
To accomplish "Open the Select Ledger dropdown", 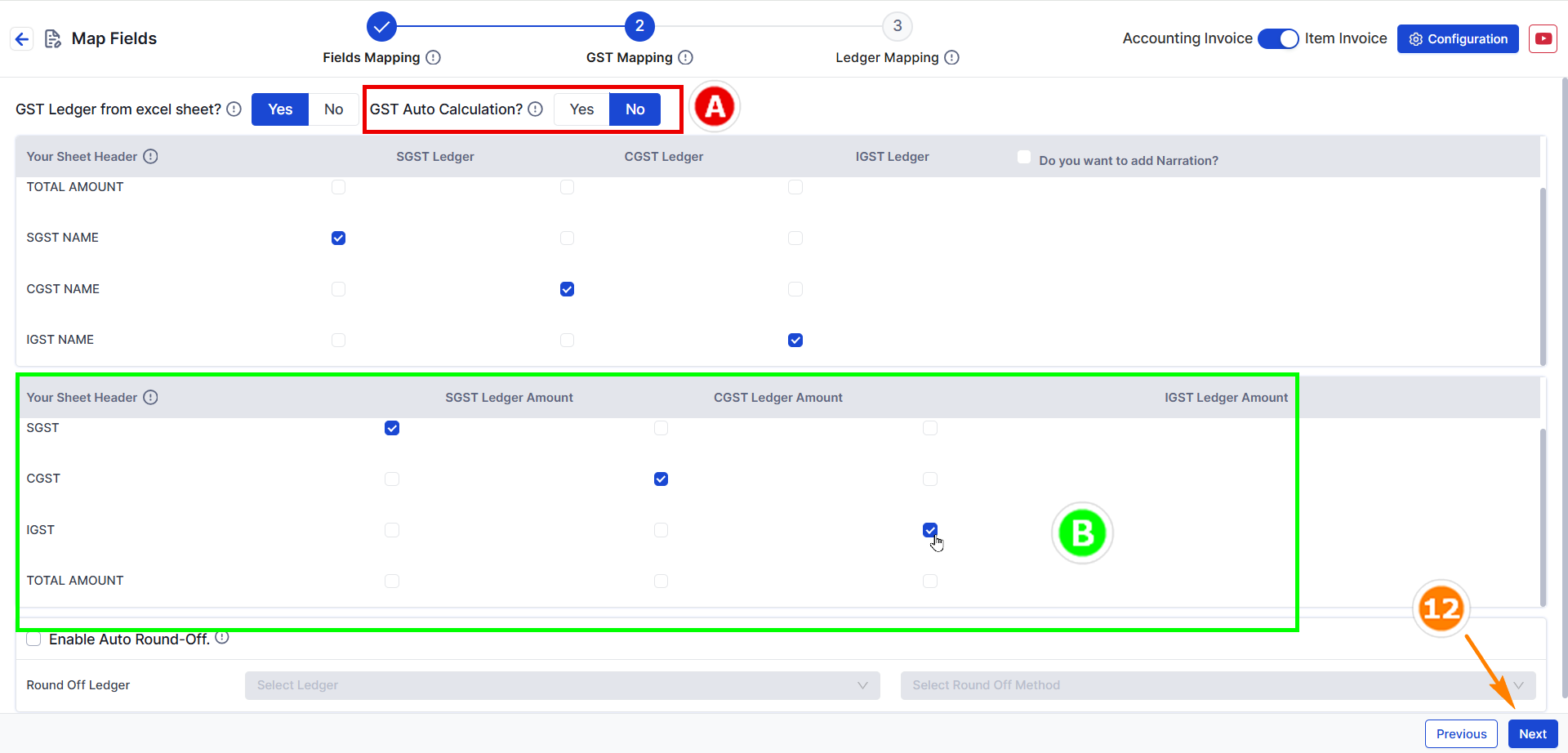I will (563, 685).
